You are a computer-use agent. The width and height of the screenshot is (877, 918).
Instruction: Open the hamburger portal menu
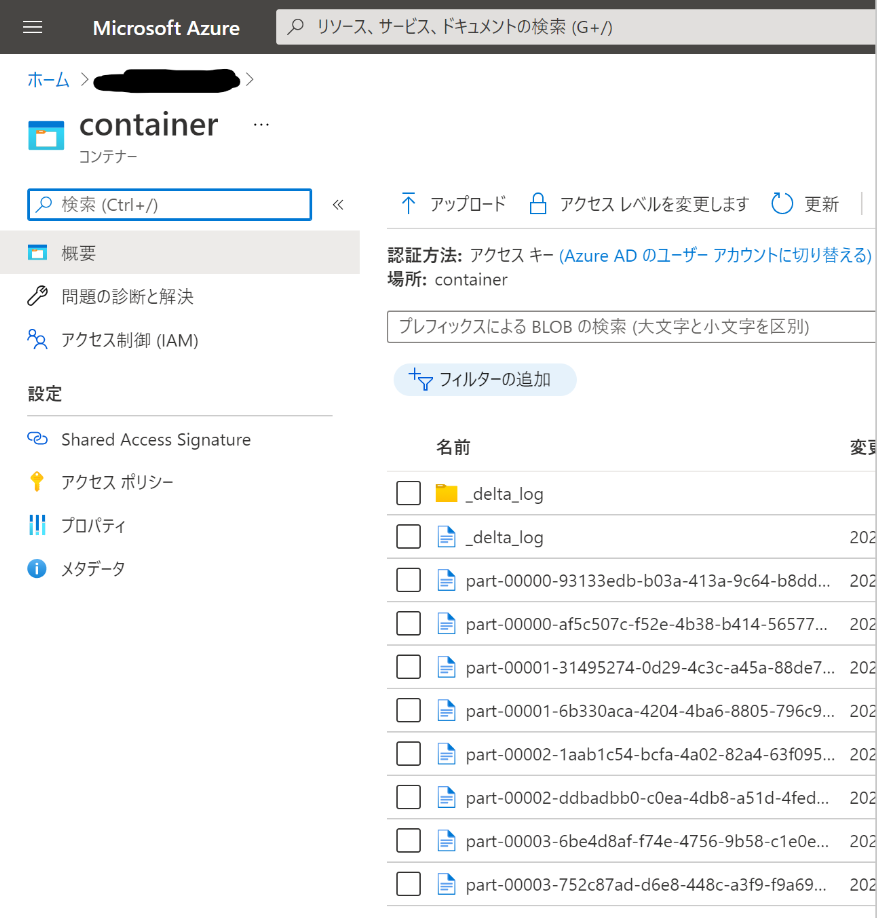[32, 27]
